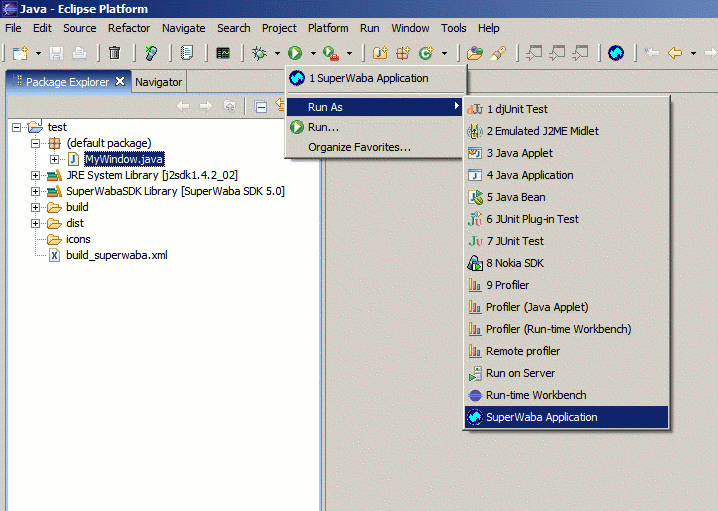Select SuperWaba Application in Run As list
This screenshot has width=718, height=511.
tap(541, 417)
